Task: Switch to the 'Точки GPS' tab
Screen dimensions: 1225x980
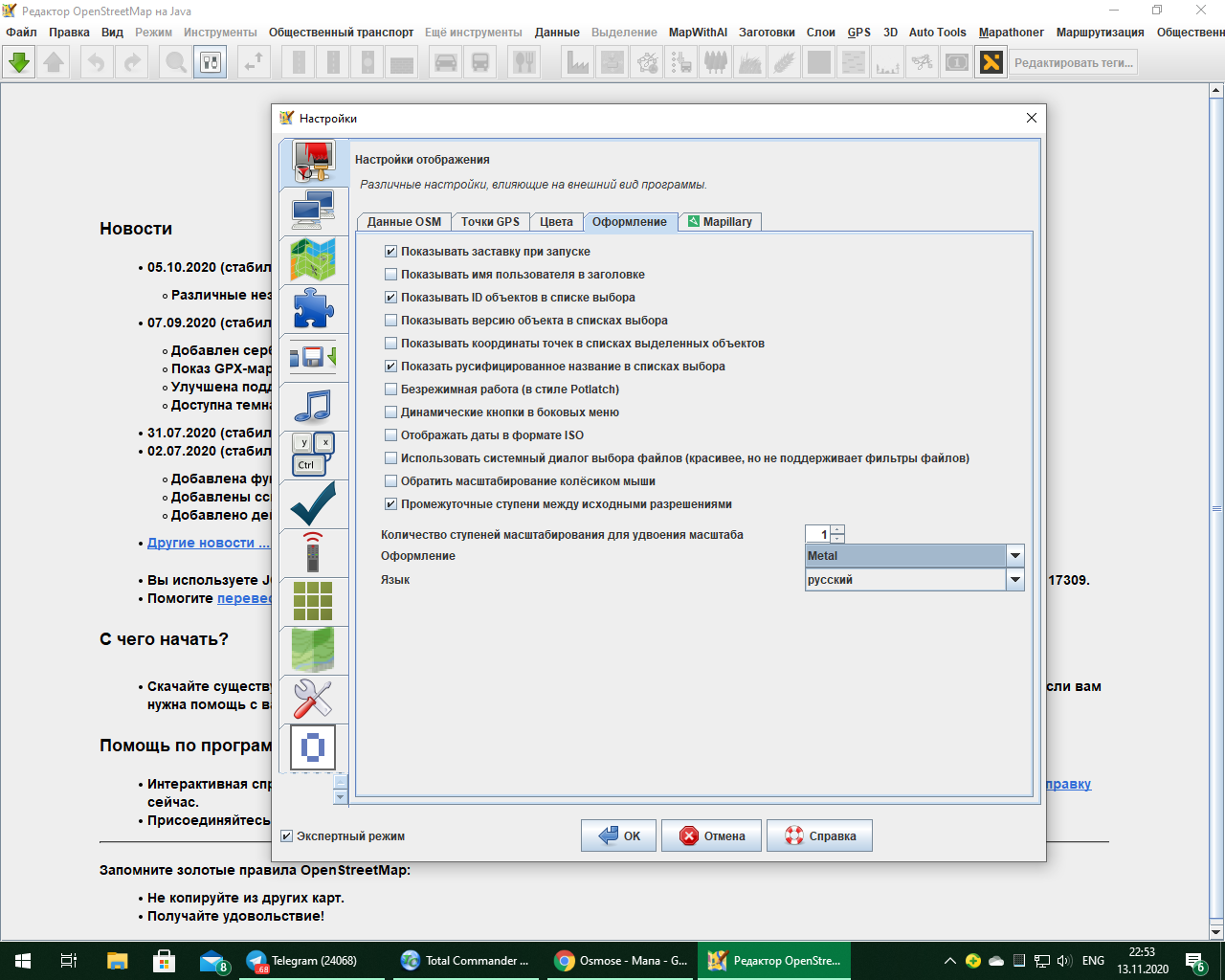Action: [x=490, y=222]
